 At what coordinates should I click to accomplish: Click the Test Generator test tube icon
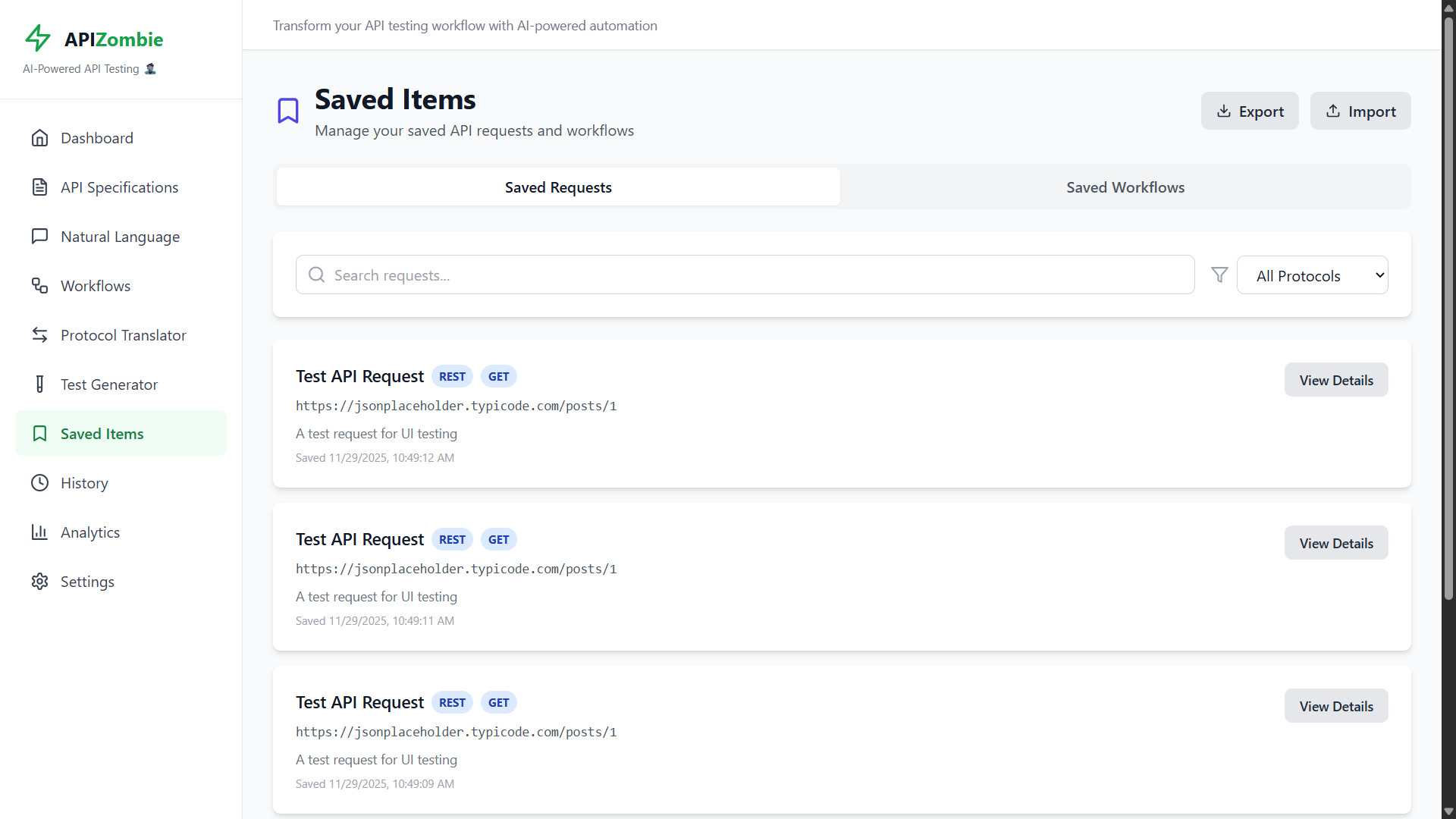point(39,384)
